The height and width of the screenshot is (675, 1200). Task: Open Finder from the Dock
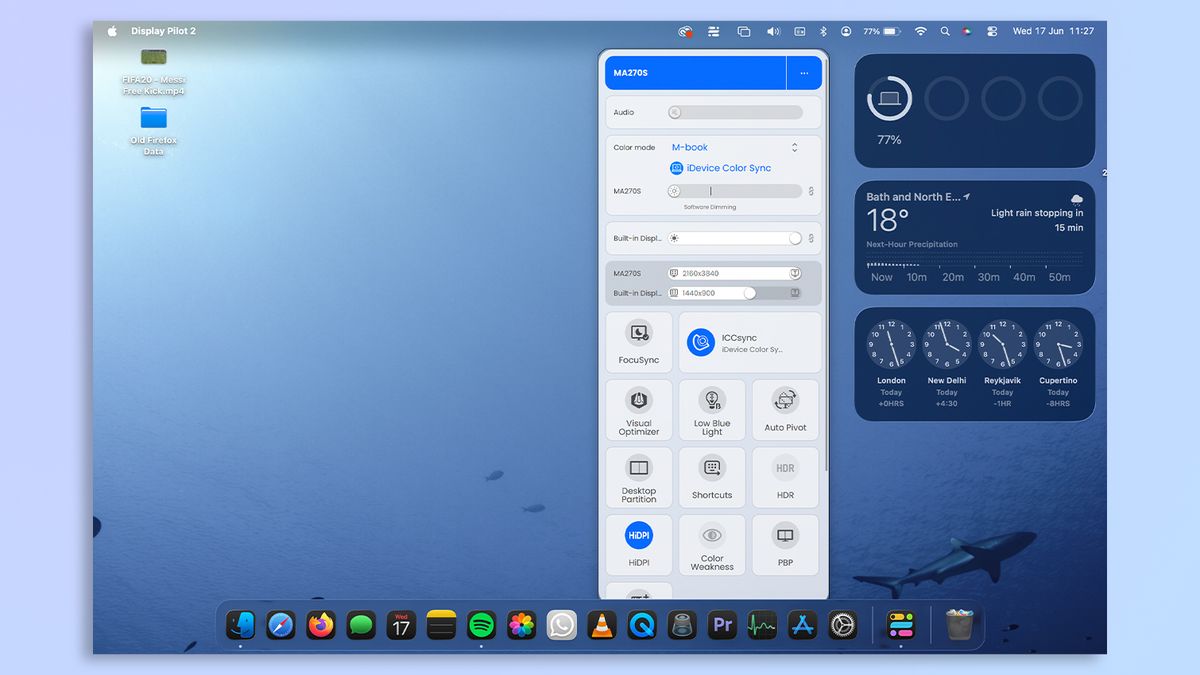pos(240,625)
